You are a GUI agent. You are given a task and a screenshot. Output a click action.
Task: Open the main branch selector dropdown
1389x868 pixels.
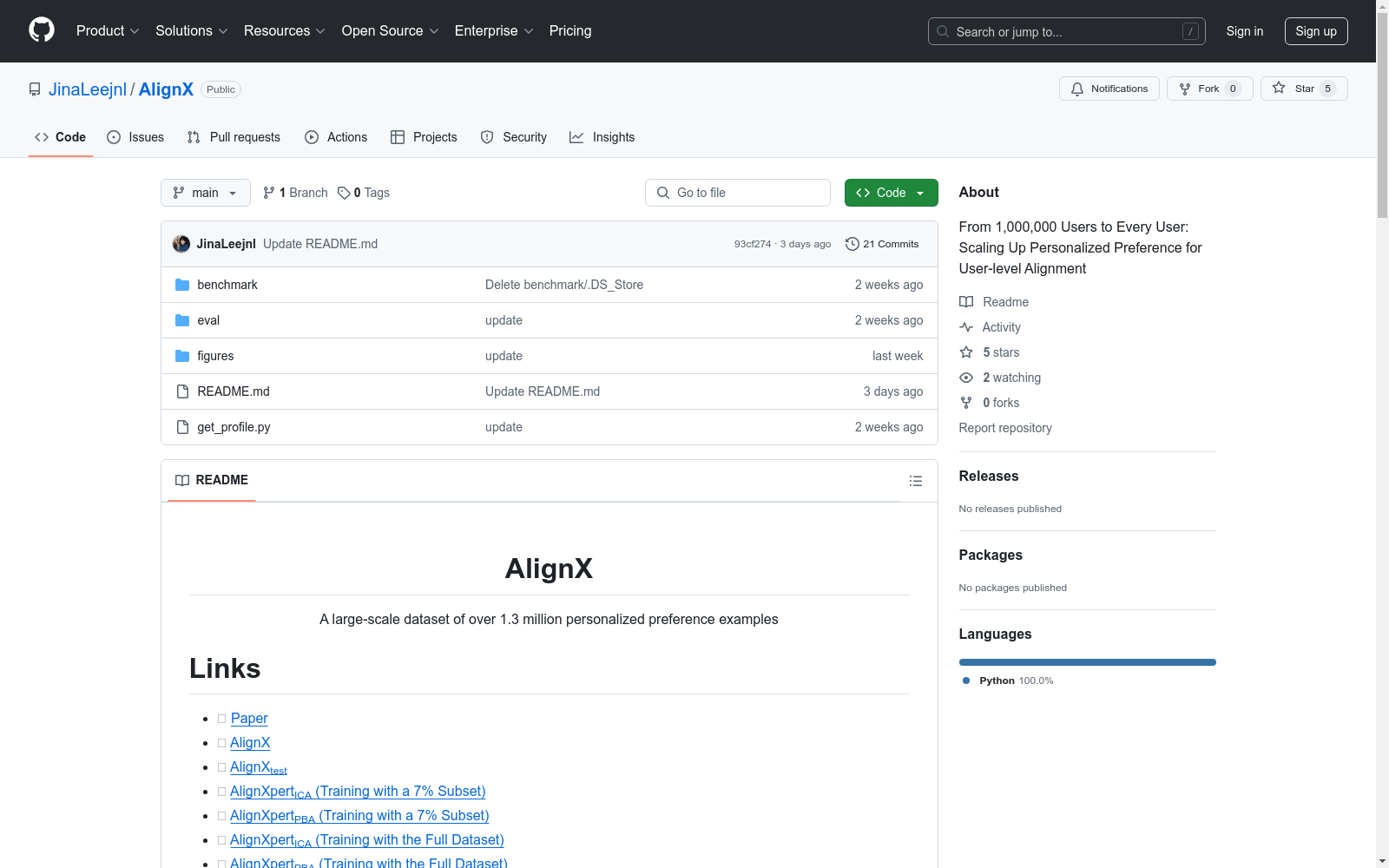(x=206, y=193)
